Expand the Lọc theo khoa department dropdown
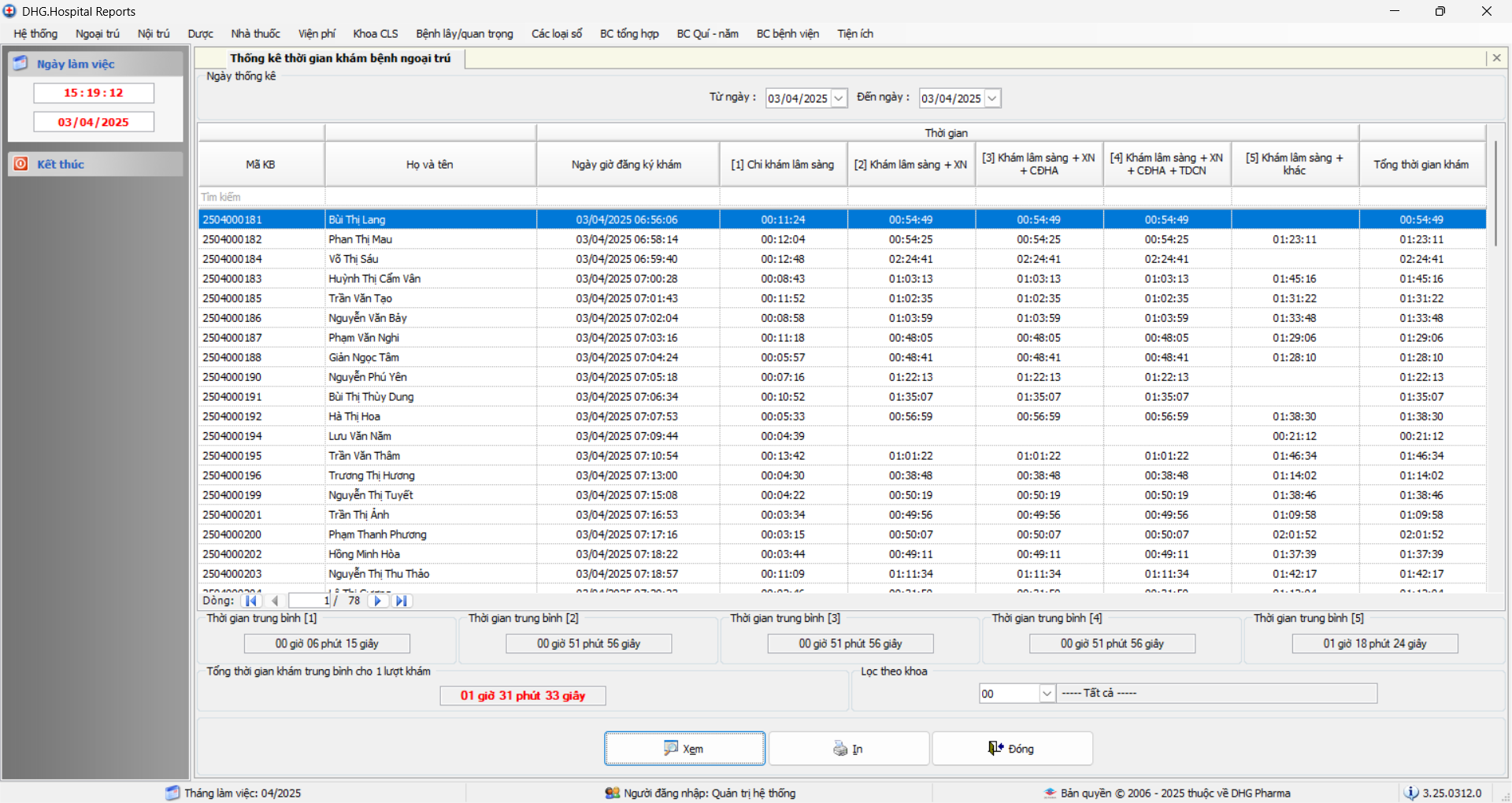This screenshot has width=1512, height=803. 1047,694
